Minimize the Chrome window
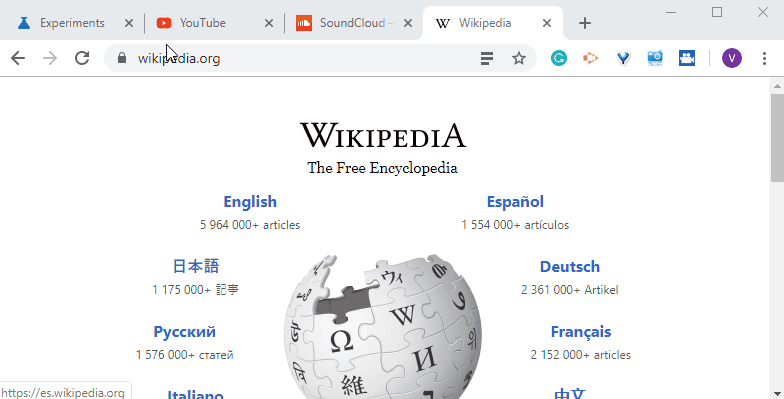Image resolution: width=784 pixels, height=399 pixels. (x=672, y=12)
